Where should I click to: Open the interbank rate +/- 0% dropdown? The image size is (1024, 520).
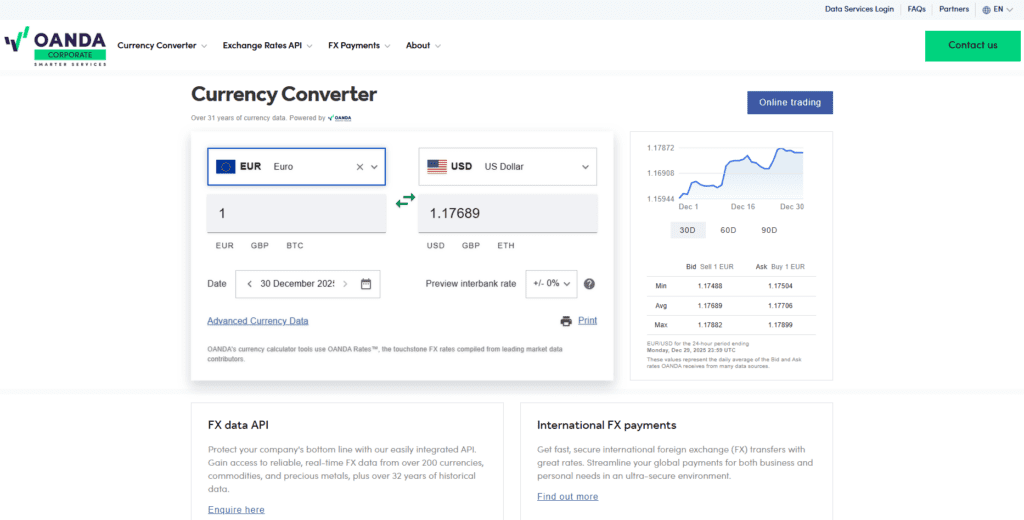pyautogui.click(x=552, y=284)
